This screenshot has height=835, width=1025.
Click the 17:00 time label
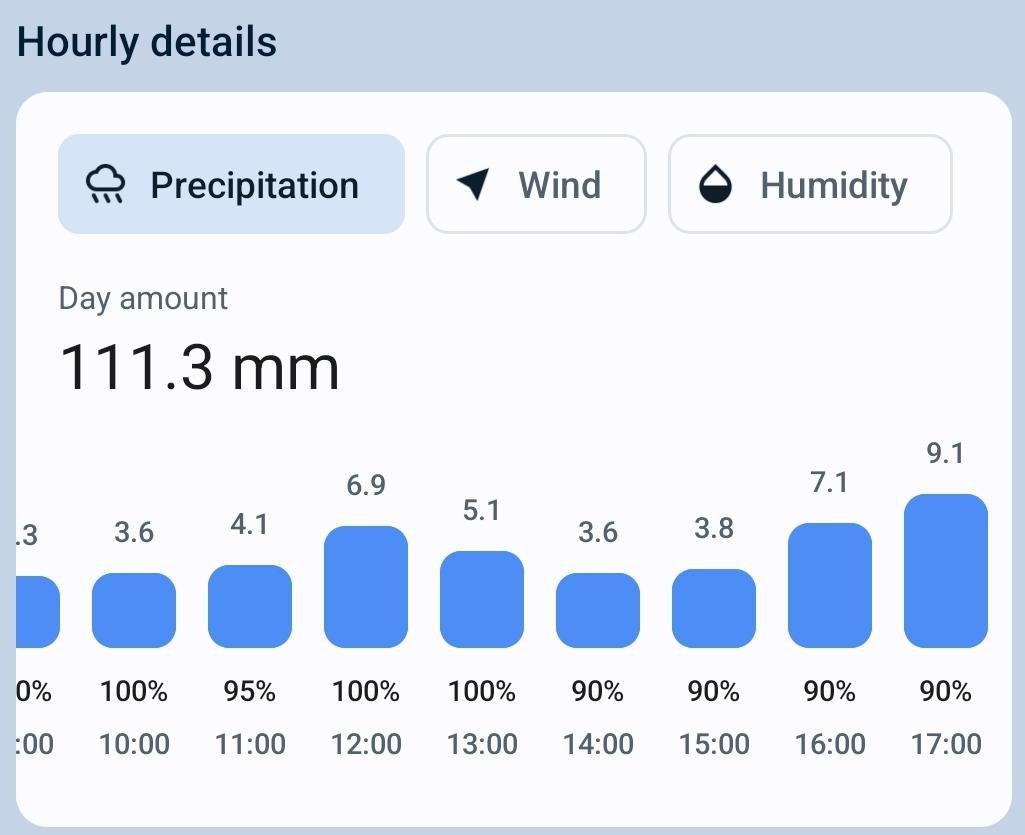coord(946,744)
